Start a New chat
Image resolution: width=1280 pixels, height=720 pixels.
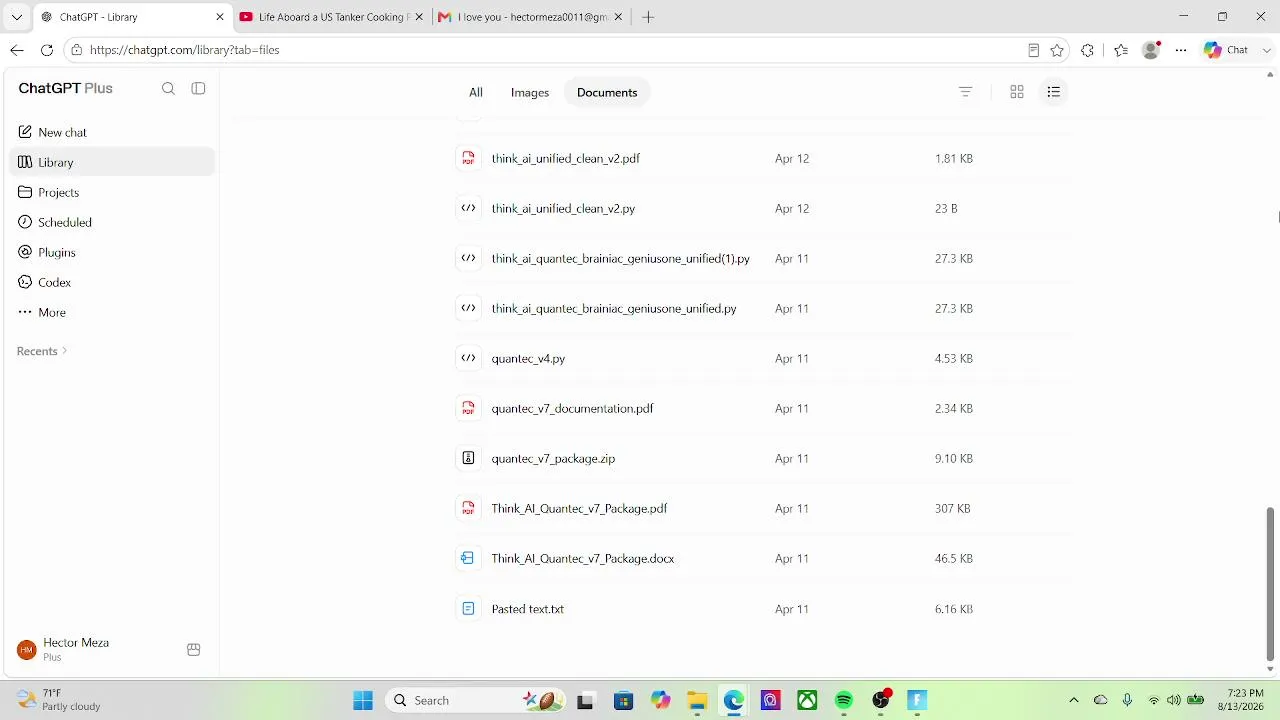pos(111,132)
